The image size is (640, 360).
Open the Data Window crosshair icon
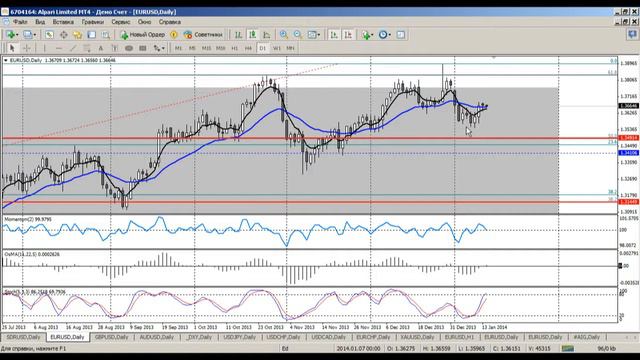[64, 35]
